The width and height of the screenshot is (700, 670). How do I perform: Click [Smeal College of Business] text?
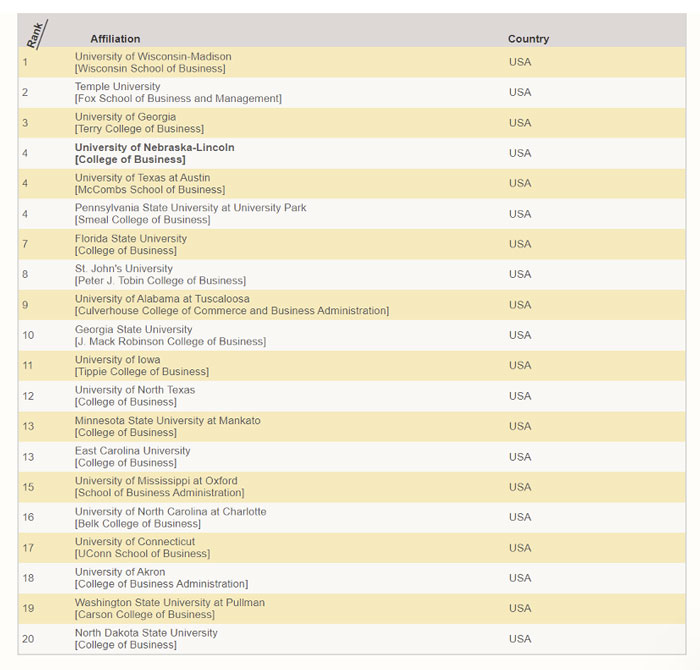coord(142,220)
